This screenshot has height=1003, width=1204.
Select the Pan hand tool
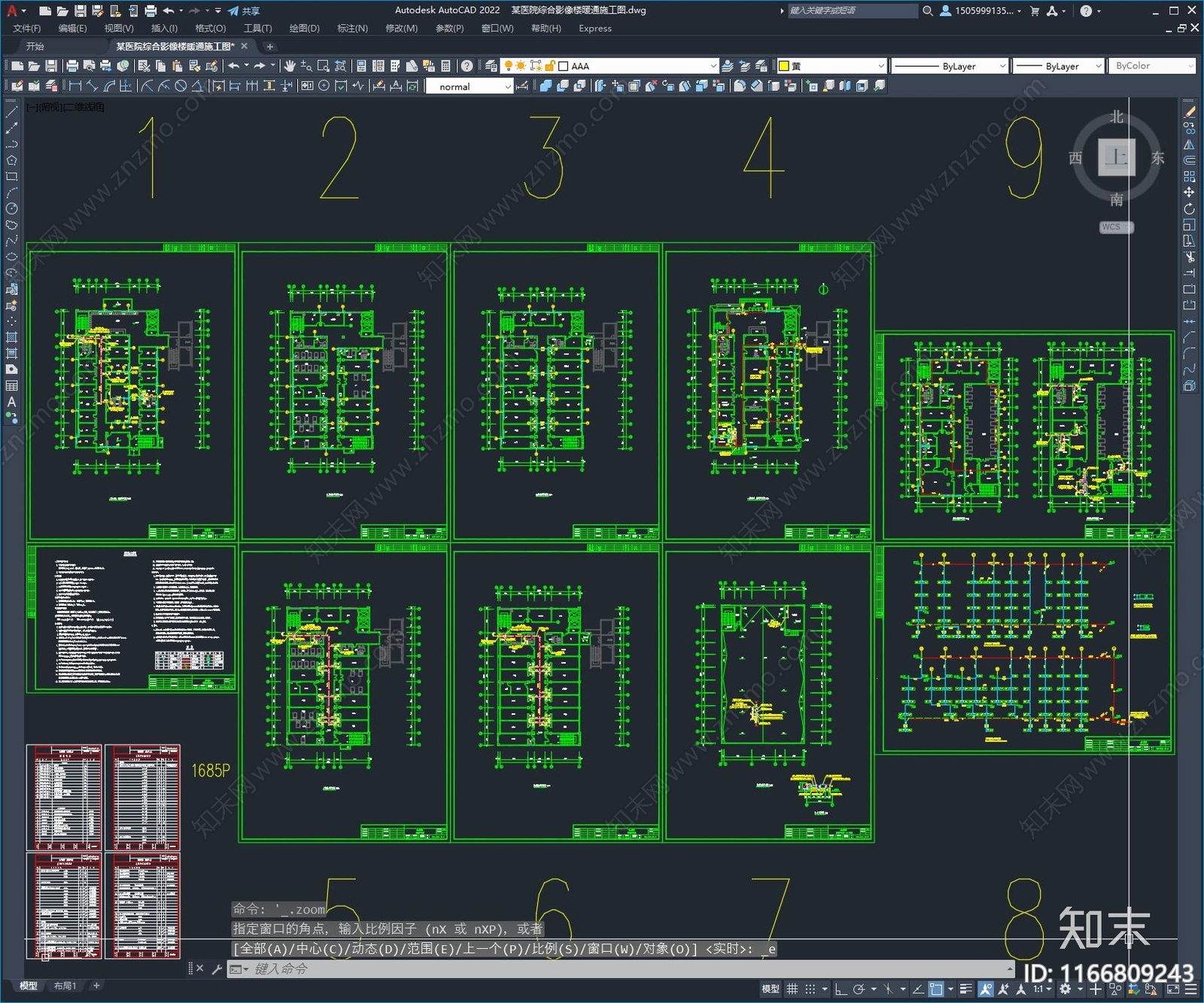290,66
